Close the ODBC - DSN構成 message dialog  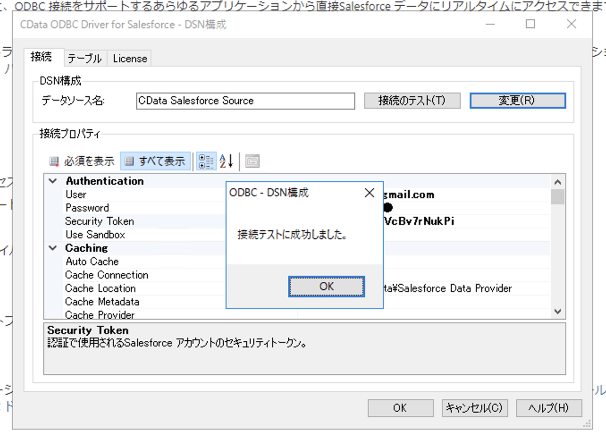click(x=369, y=193)
